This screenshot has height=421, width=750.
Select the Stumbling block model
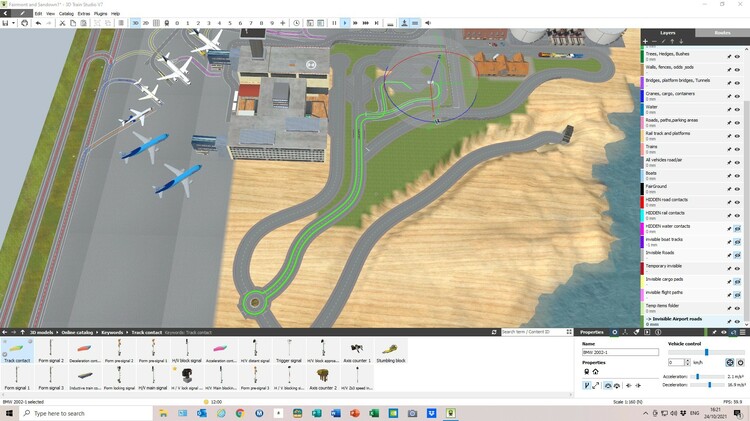(392, 350)
